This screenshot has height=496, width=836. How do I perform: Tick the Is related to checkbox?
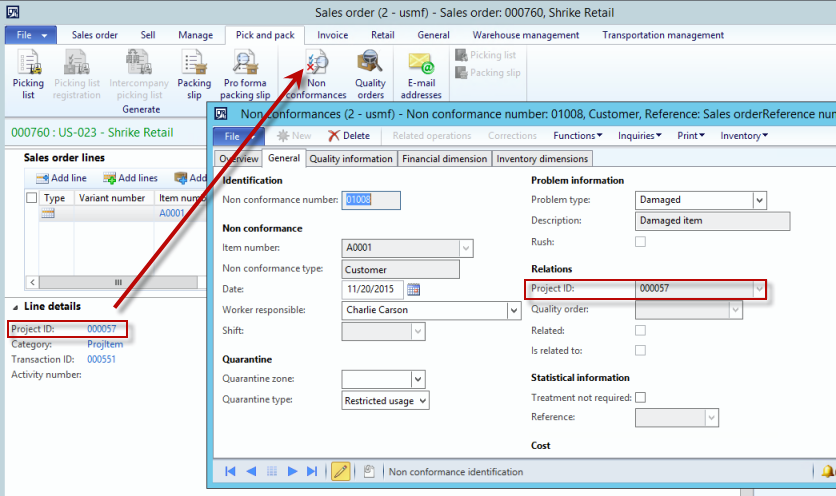point(640,350)
